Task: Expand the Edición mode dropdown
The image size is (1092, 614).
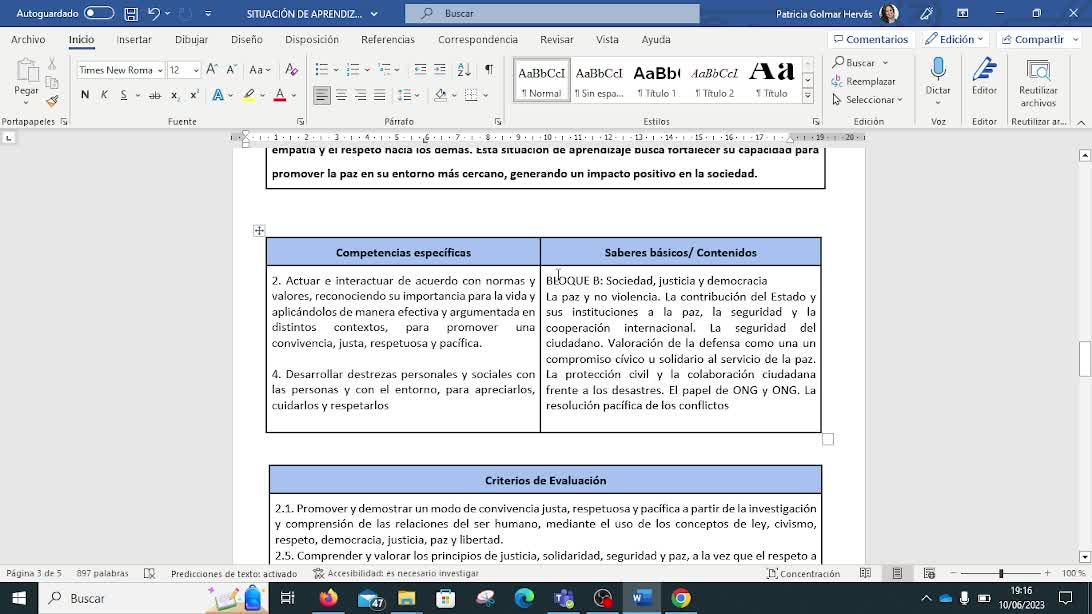Action: 954,40
